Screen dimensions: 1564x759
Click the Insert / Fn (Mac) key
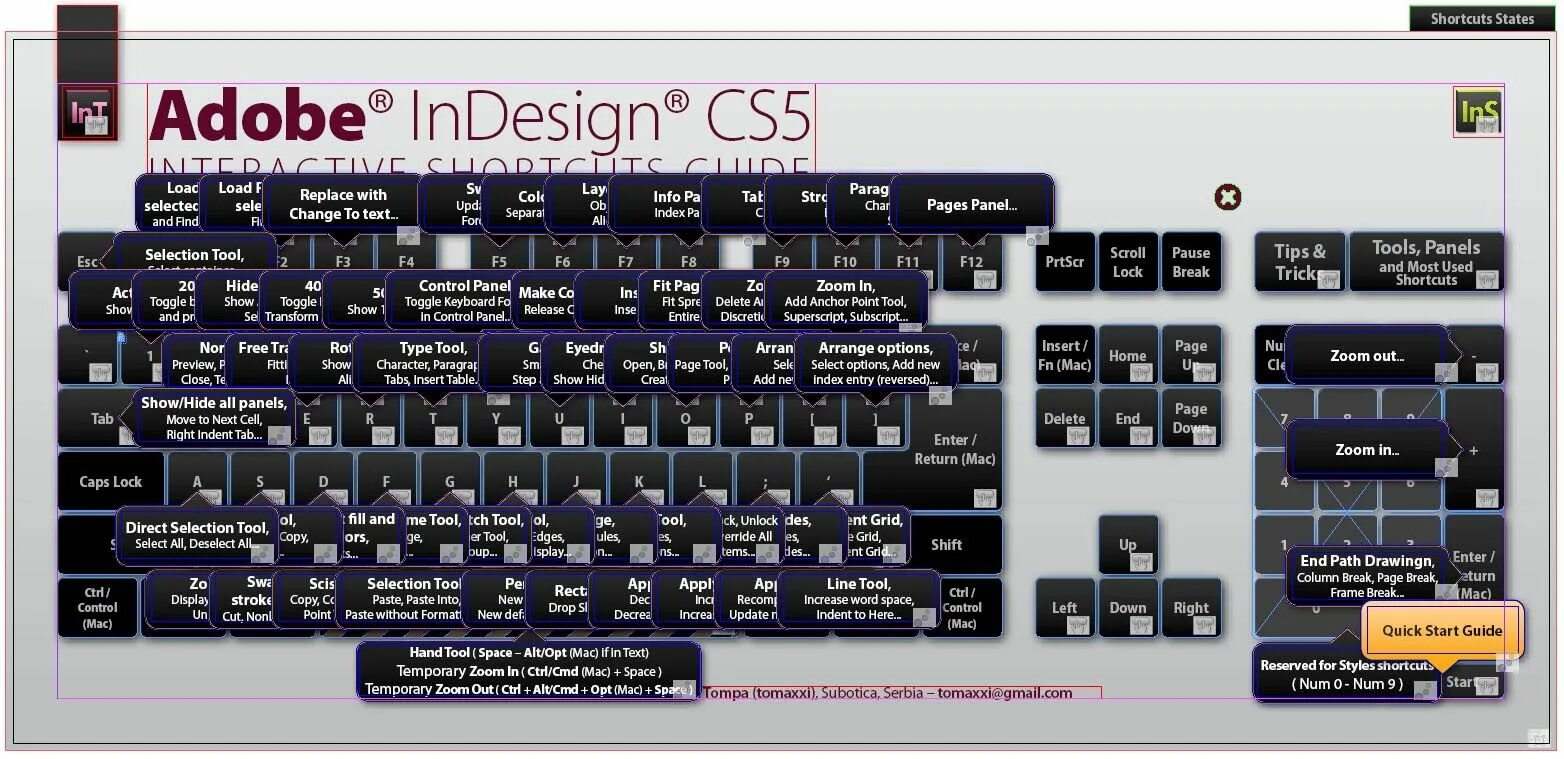click(1065, 355)
